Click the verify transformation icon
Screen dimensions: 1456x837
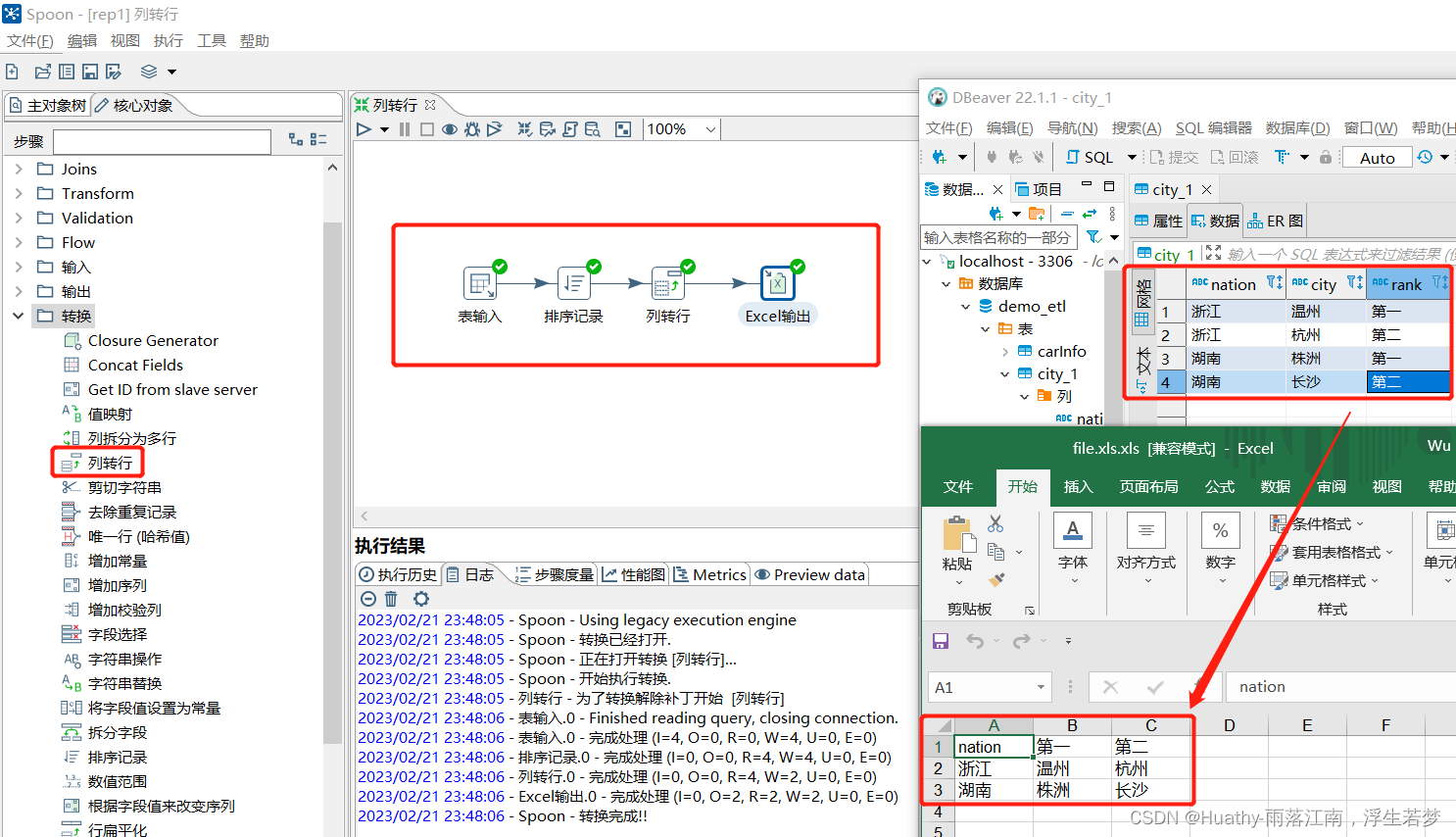[525, 129]
